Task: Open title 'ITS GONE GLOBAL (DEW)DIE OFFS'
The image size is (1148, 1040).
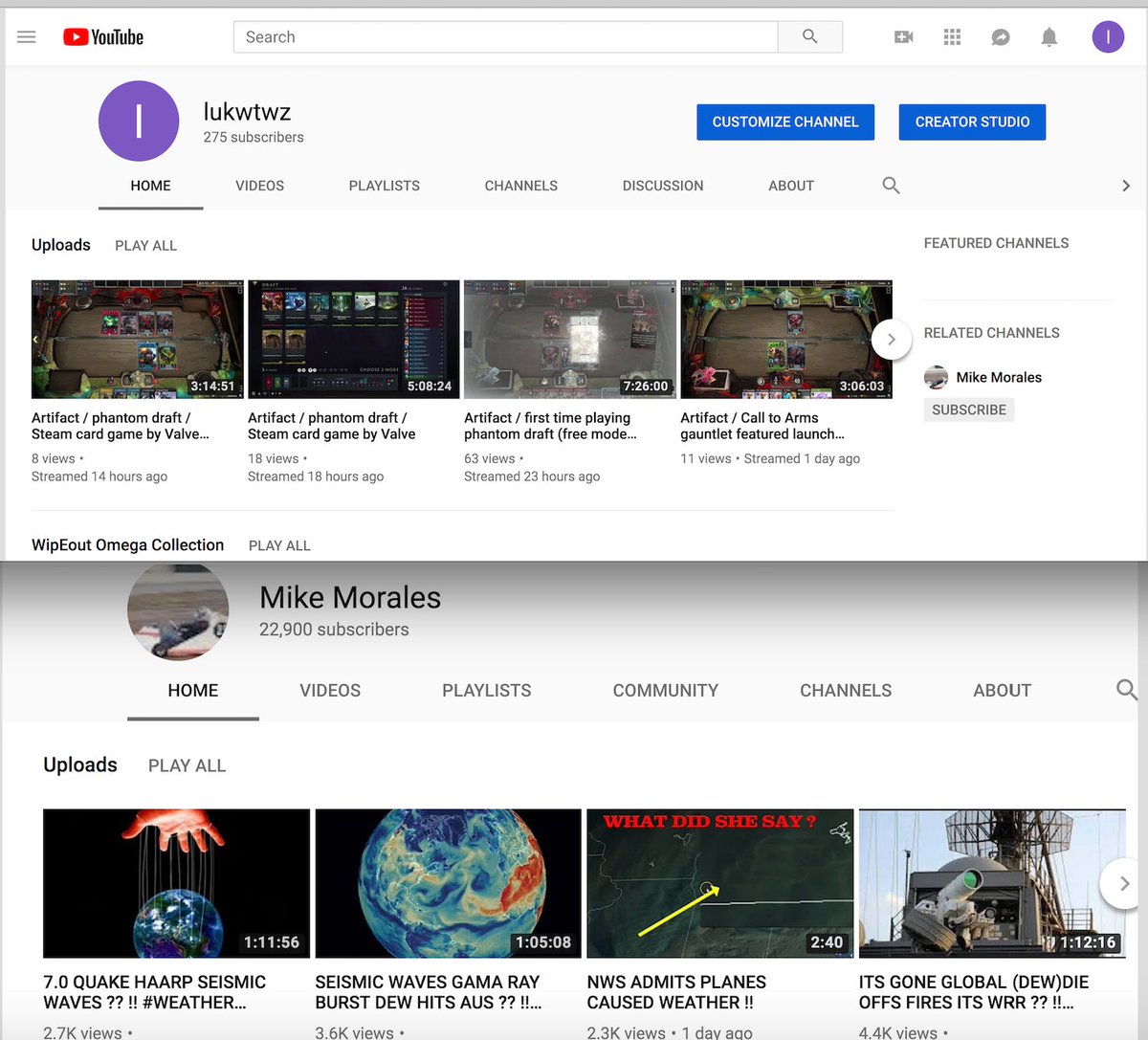Action: [974, 992]
